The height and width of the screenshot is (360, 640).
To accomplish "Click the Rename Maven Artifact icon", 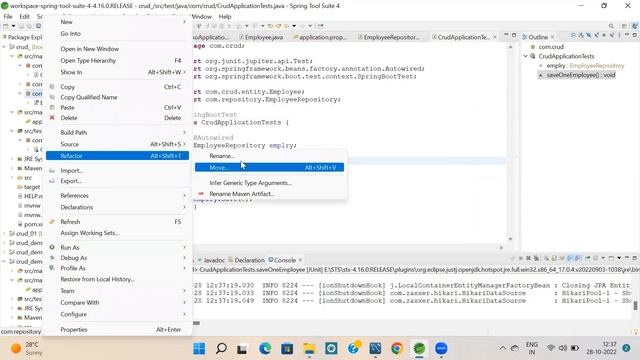I will [x=201, y=194].
